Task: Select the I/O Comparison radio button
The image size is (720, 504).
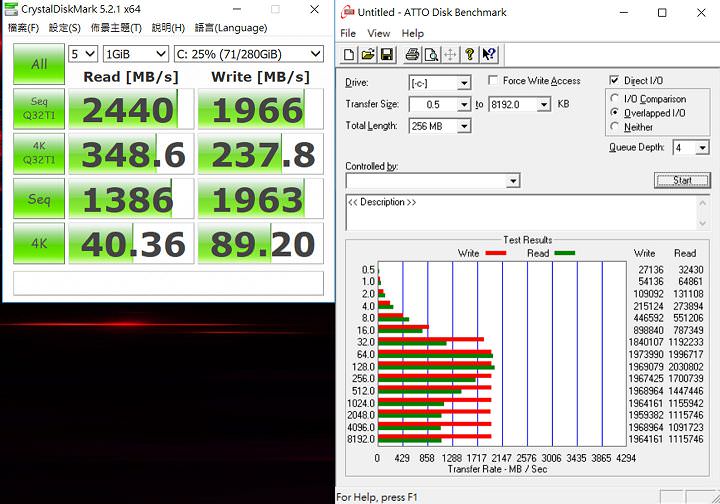Action: [615, 99]
